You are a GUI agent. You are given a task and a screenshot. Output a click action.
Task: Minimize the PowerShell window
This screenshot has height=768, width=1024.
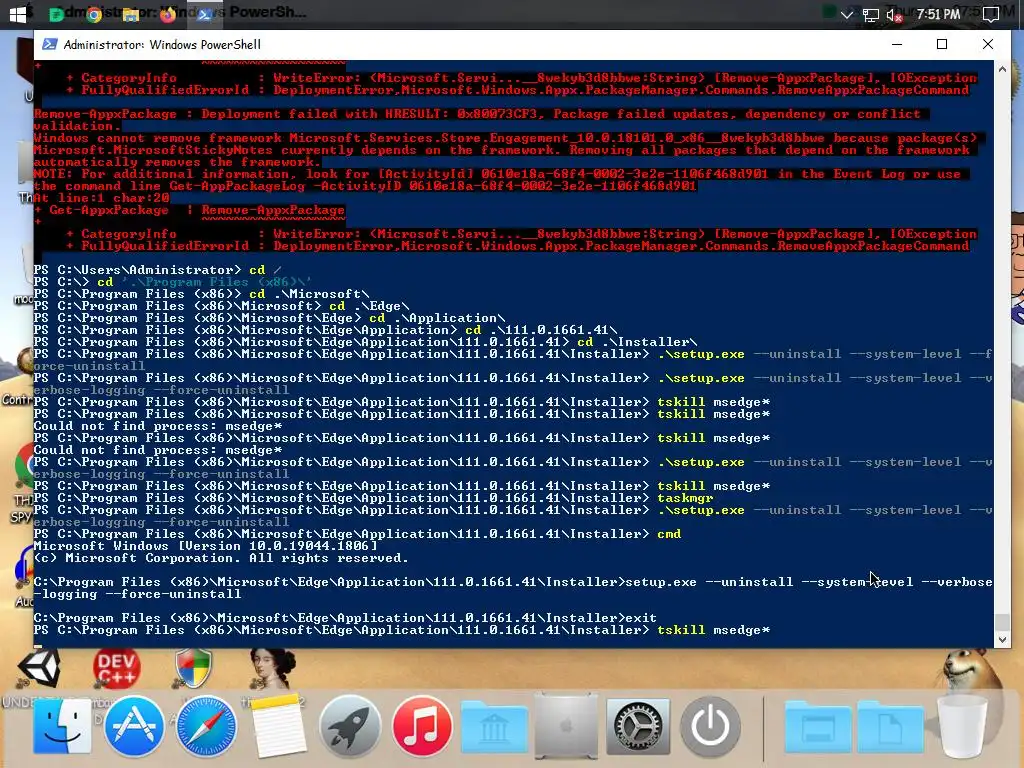point(897,44)
